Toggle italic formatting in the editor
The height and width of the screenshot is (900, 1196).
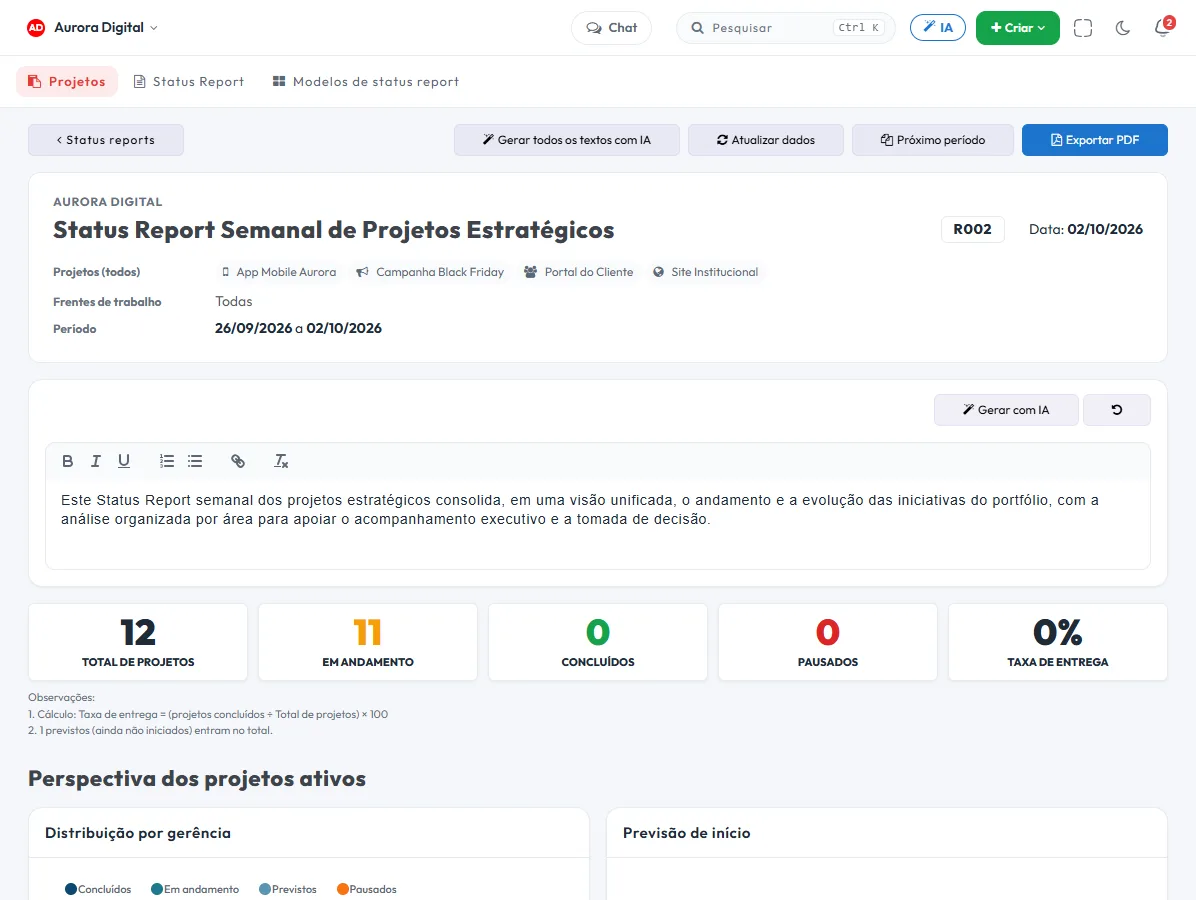pyautogui.click(x=95, y=461)
